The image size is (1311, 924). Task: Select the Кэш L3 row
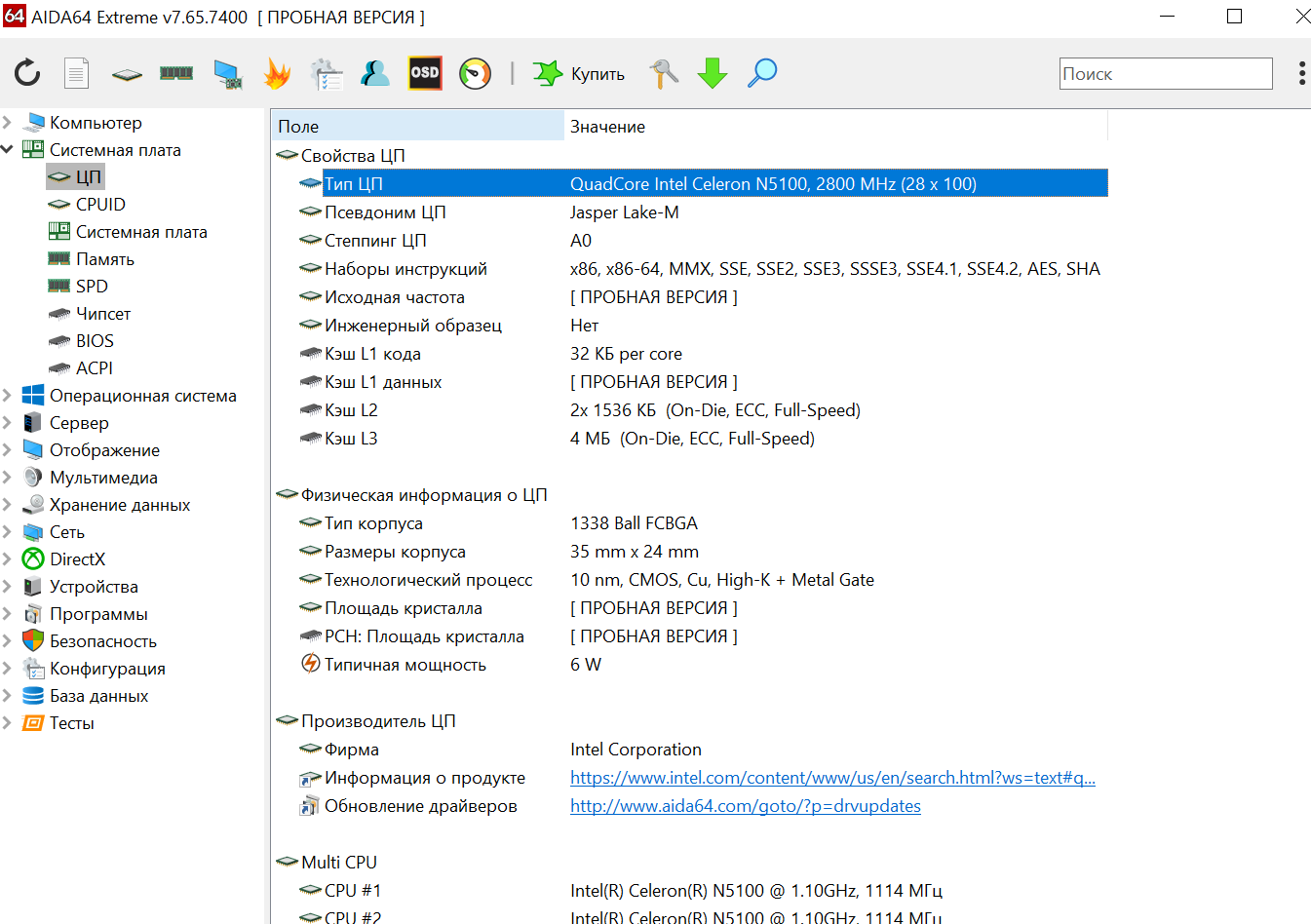coord(702,439)
